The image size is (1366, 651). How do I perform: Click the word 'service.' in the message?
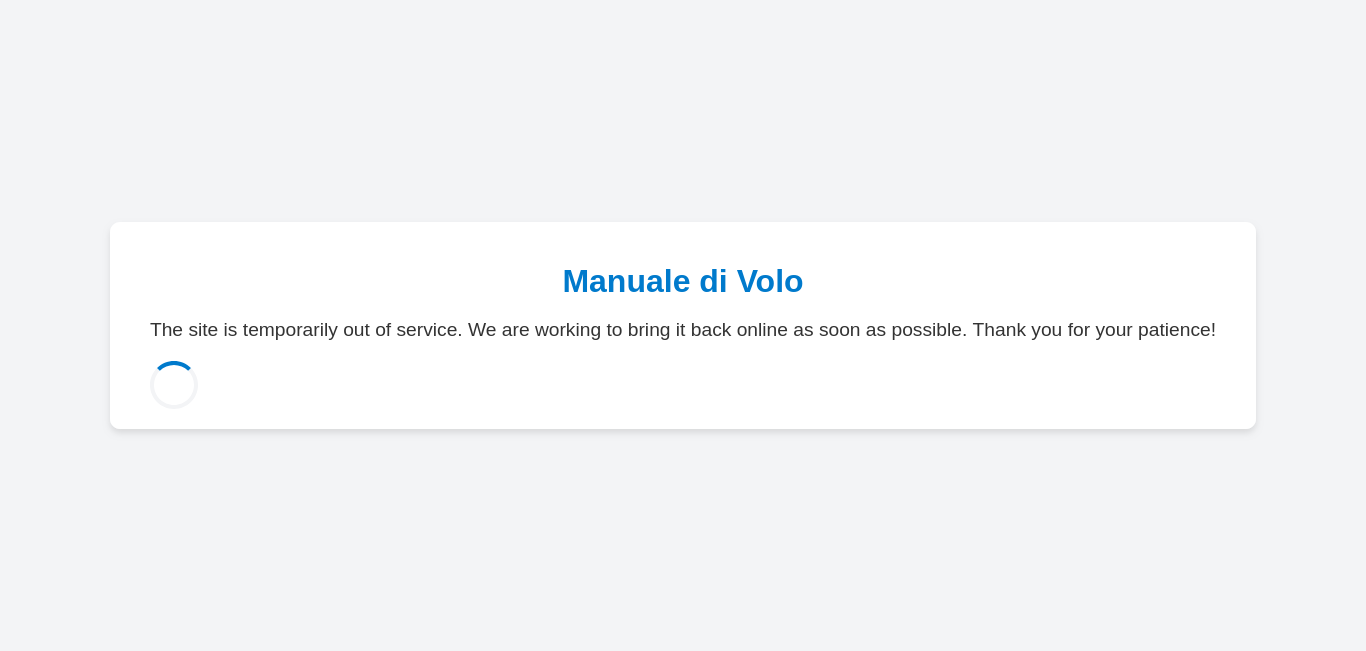(430, 330)
